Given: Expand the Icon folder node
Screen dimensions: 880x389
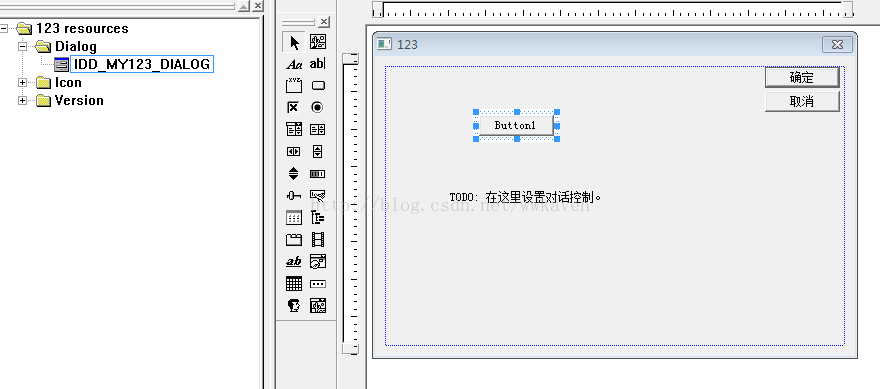Looking at the screenshot, I should [x=22, y=83].
